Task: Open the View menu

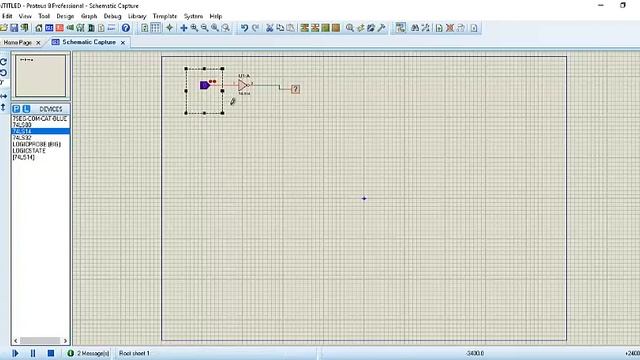Action: (25, 16)
